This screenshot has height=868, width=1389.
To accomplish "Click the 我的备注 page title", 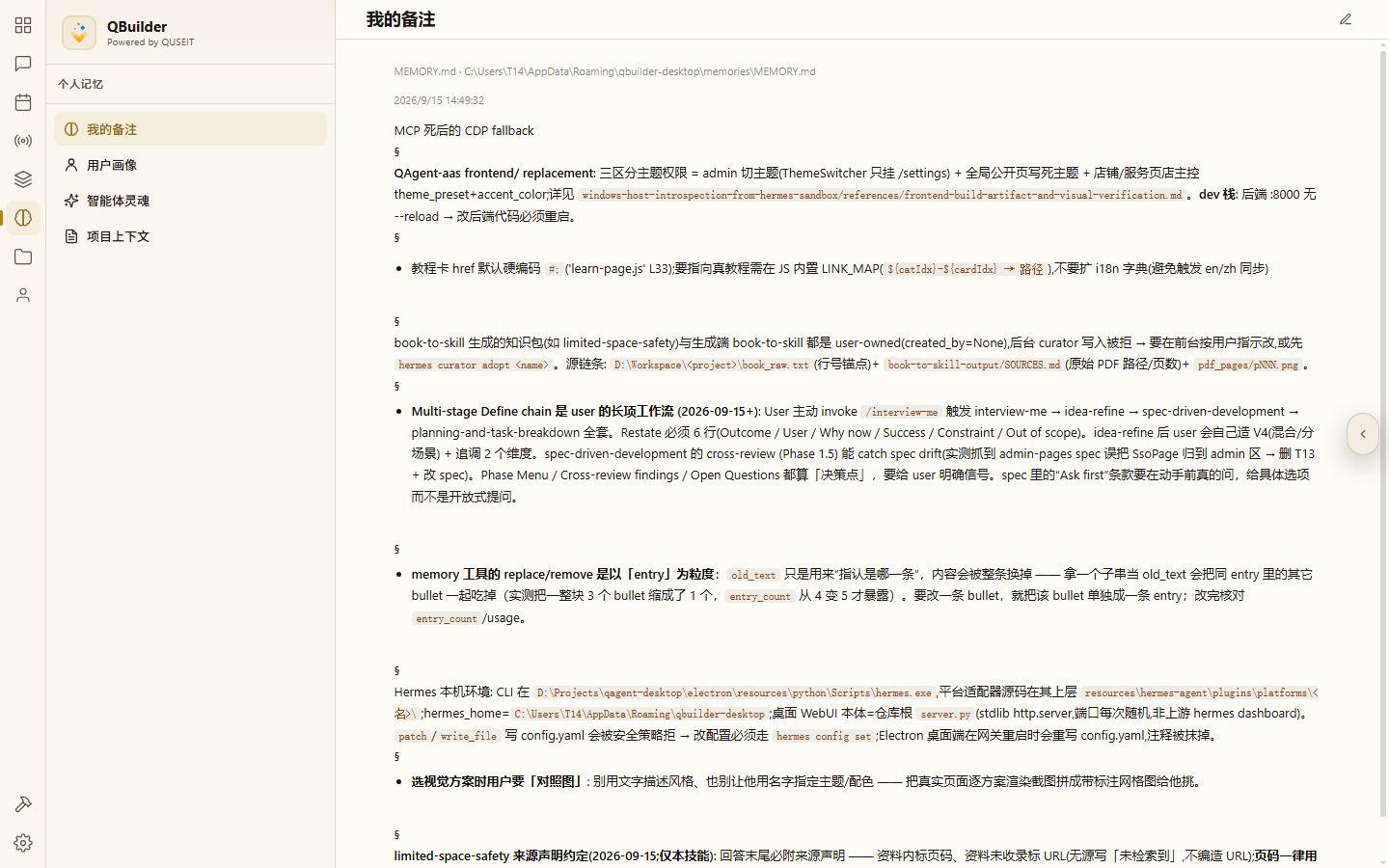I will tap(400, 19).
